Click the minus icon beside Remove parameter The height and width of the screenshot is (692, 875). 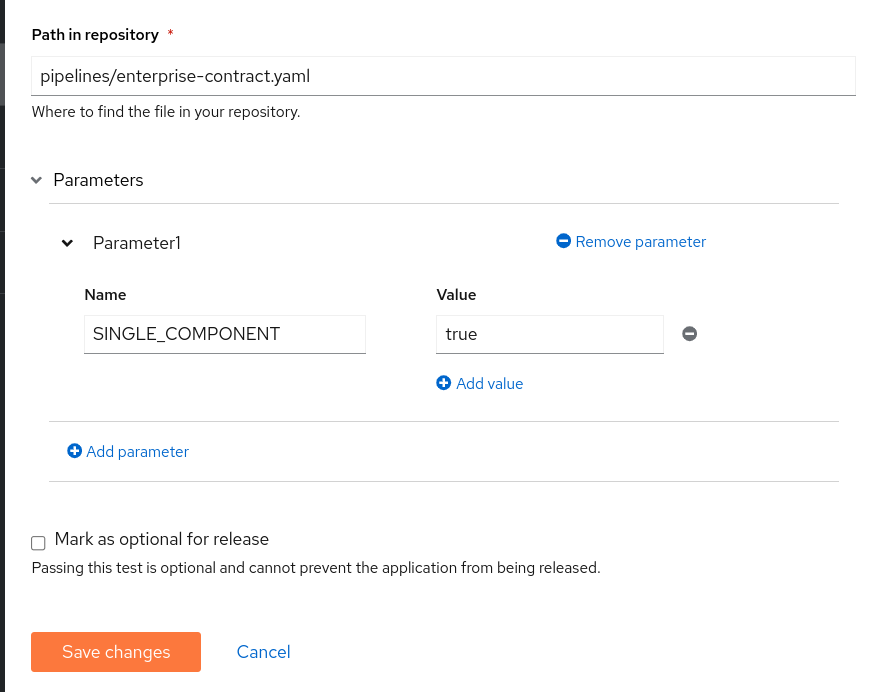coord(564,242)
